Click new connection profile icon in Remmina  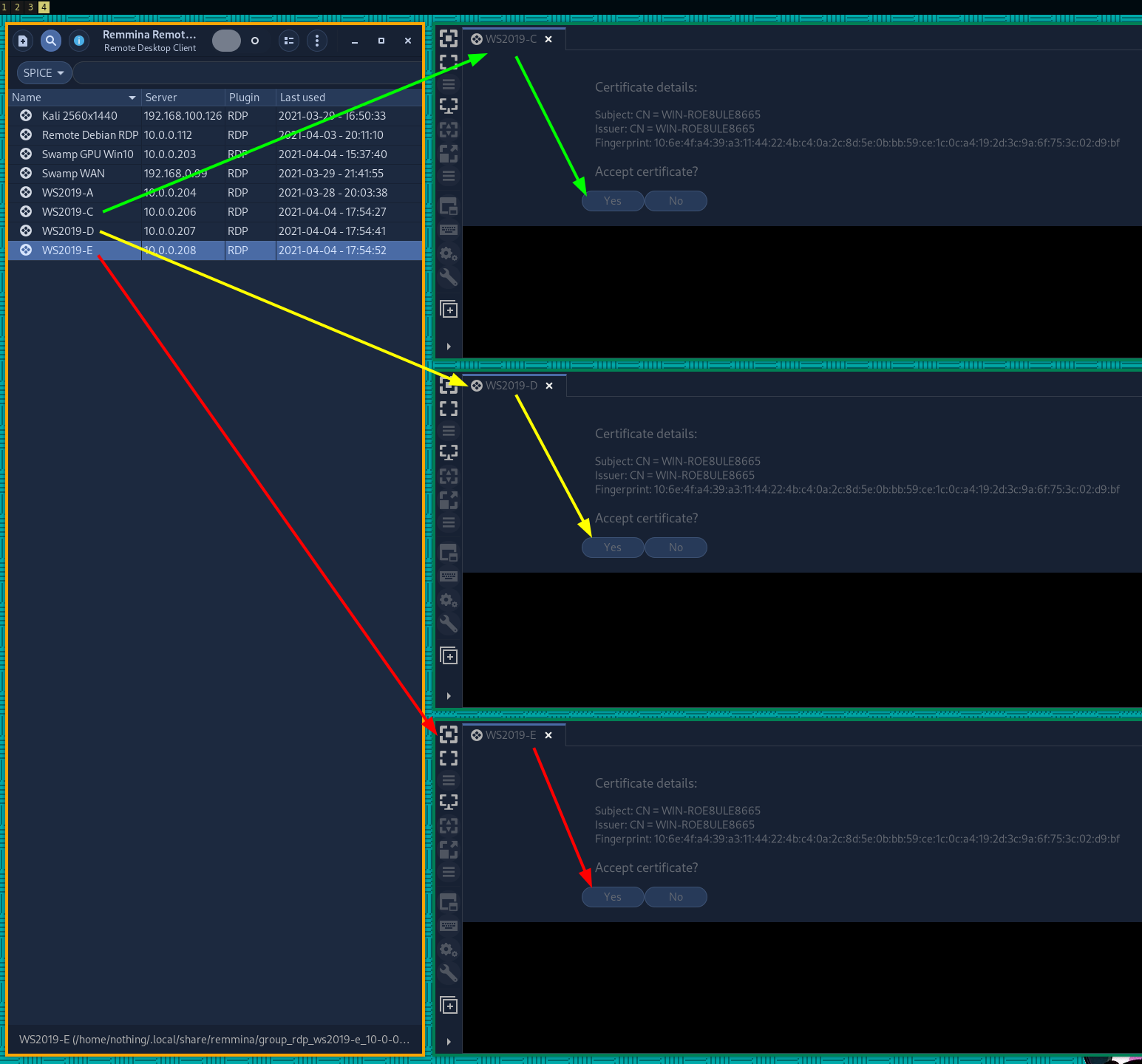(23, 41)
